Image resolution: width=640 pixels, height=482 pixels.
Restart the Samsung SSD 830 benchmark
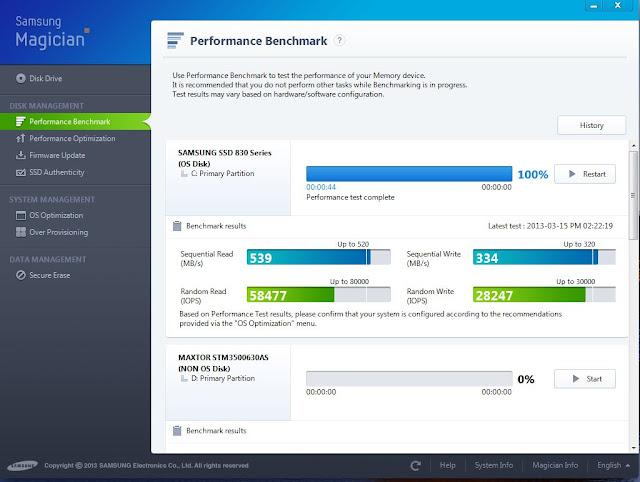584,174
